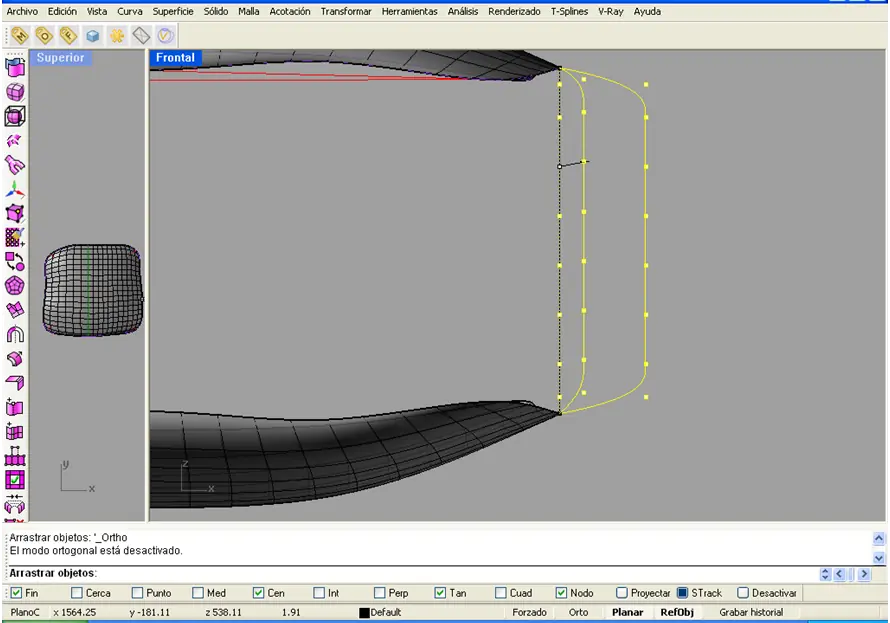Click the control cage with handle icon
The width and height of the screenshot is (890, 623).
[x=15, y=456]
